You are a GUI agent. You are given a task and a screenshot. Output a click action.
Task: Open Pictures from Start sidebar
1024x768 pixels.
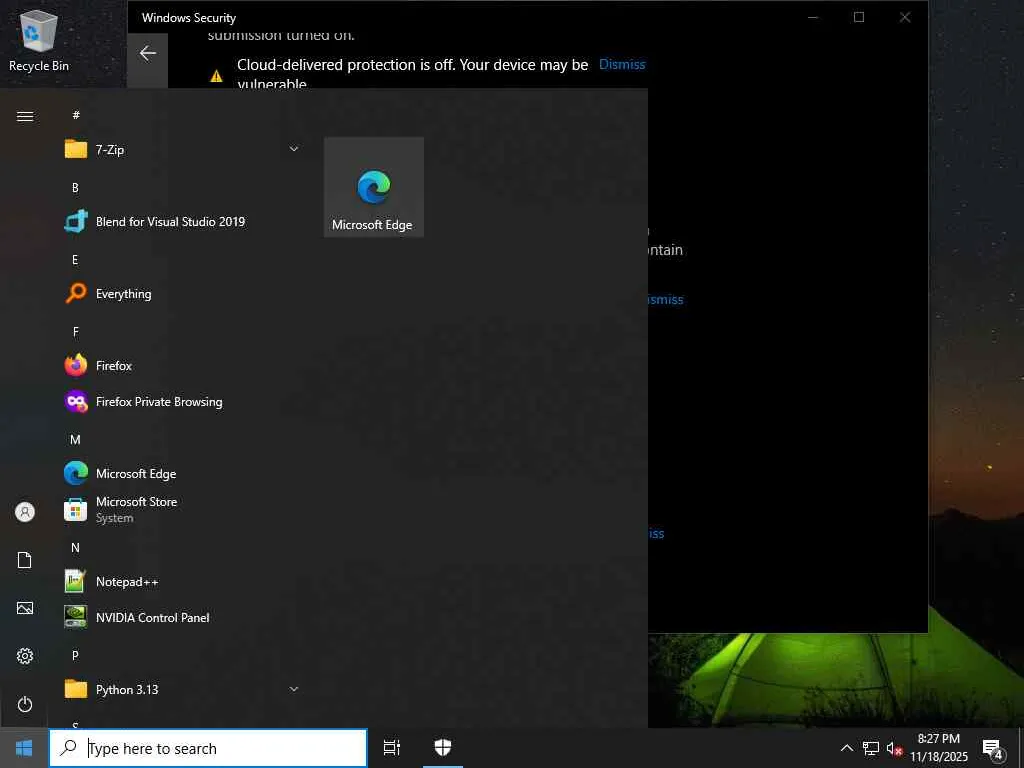click(x=25, y=608)
